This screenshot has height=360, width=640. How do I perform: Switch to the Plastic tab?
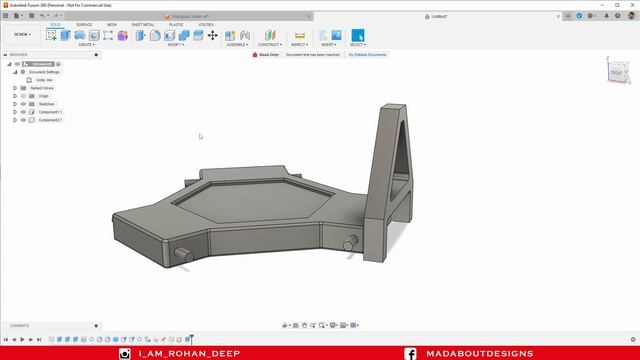click(176, 25)
